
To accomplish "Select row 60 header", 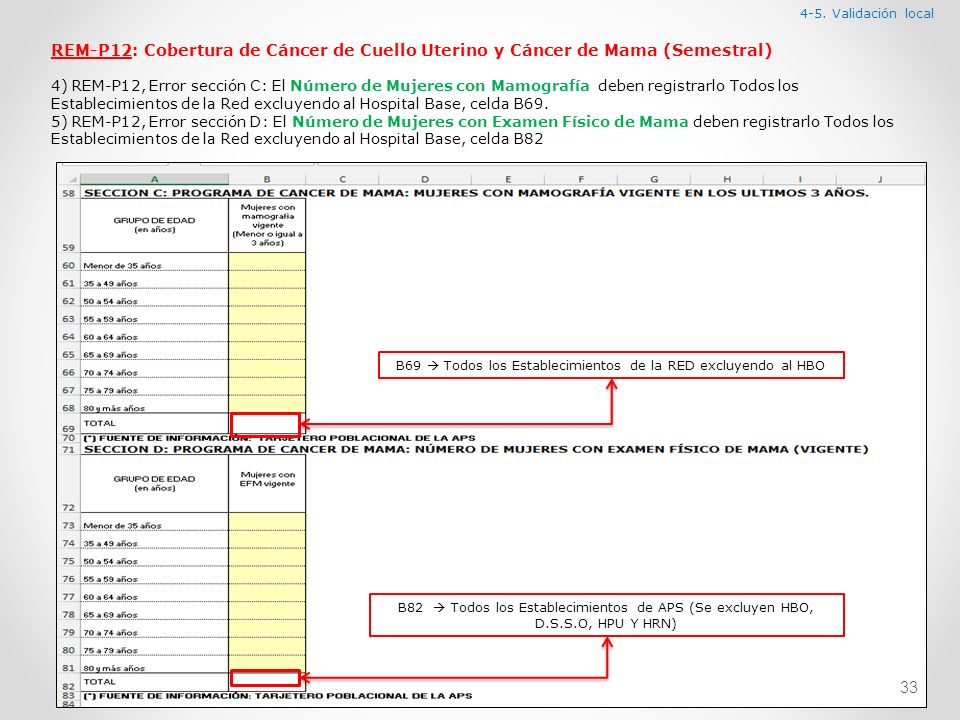I will coord(69,265).
